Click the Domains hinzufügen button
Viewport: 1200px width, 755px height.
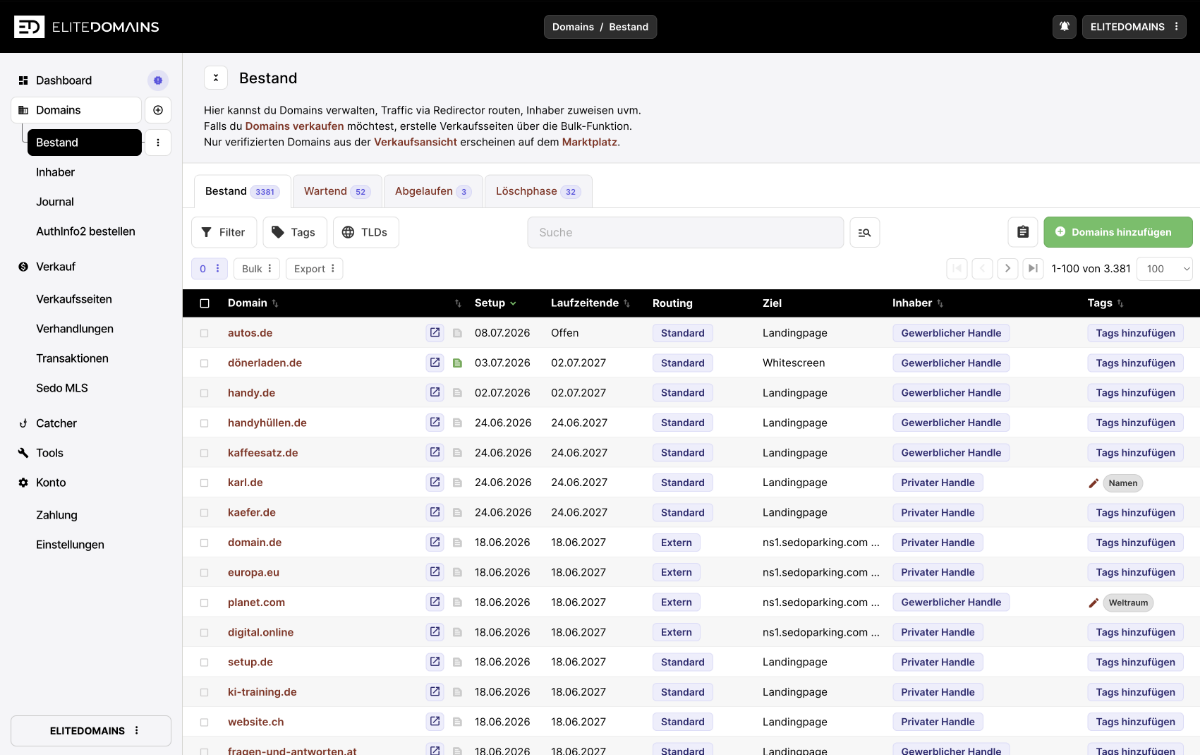click(1118, 232)
